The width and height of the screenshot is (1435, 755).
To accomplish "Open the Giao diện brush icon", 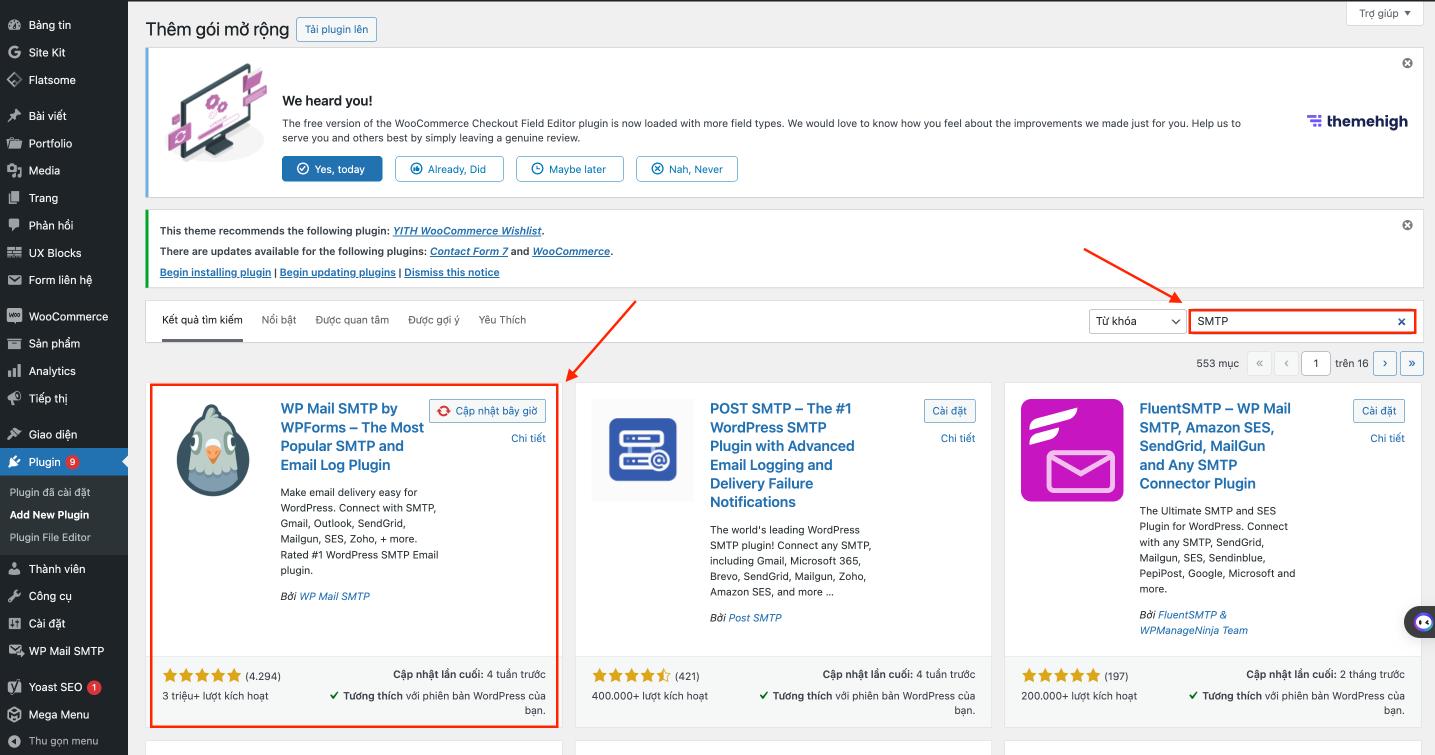I will point(14,434).
